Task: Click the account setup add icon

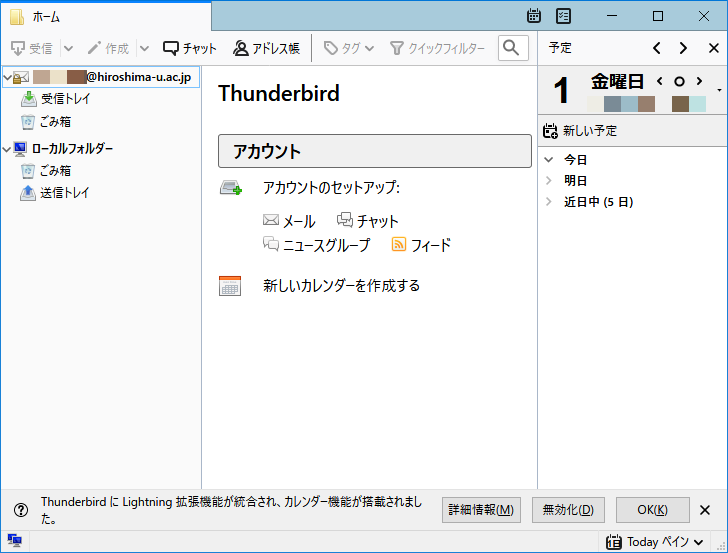Action: (x=231, y=188)
